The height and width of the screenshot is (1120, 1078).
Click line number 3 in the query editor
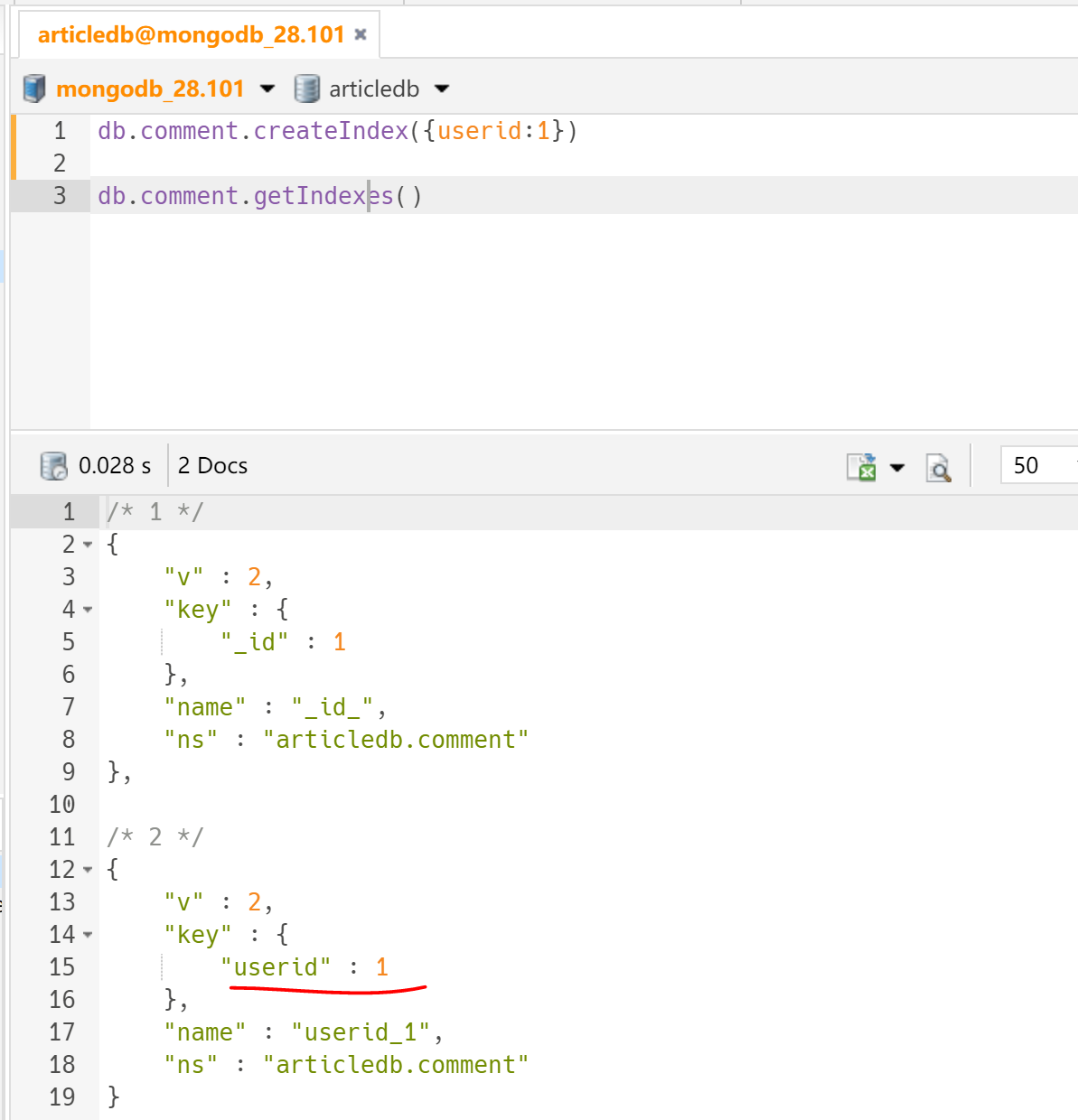coord(60,196)
